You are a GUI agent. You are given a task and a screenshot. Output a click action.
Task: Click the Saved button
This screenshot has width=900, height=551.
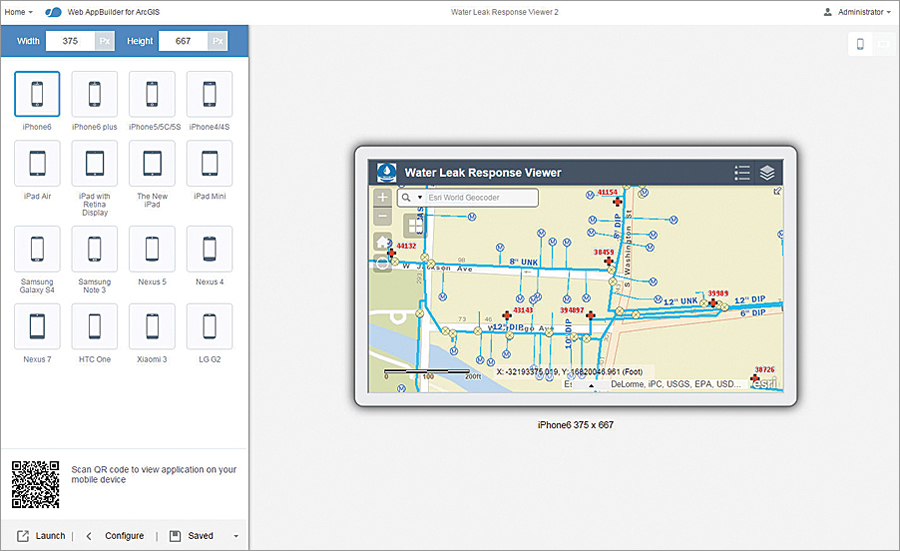coord(192,536)
